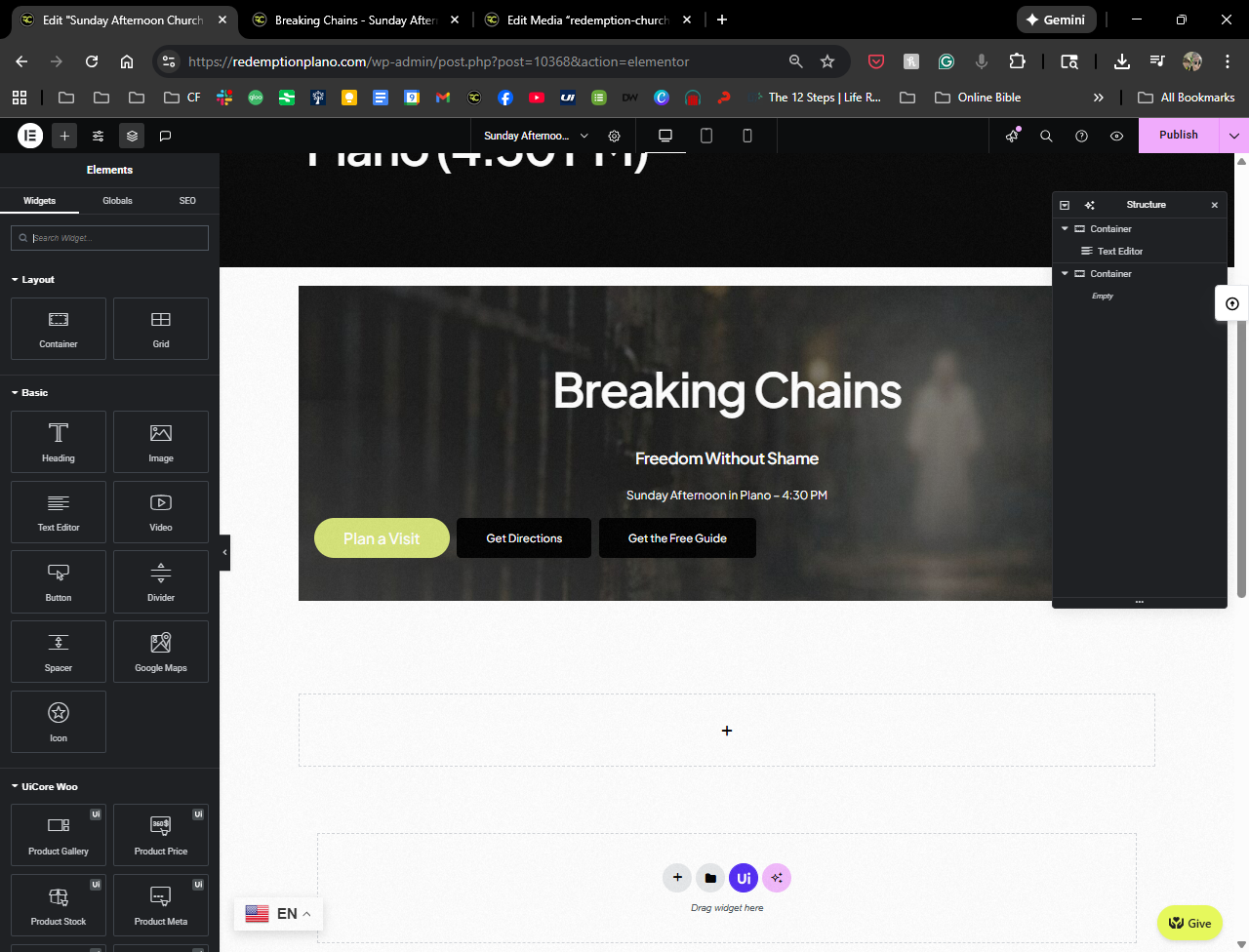Switch to the Globals tab

117,201
